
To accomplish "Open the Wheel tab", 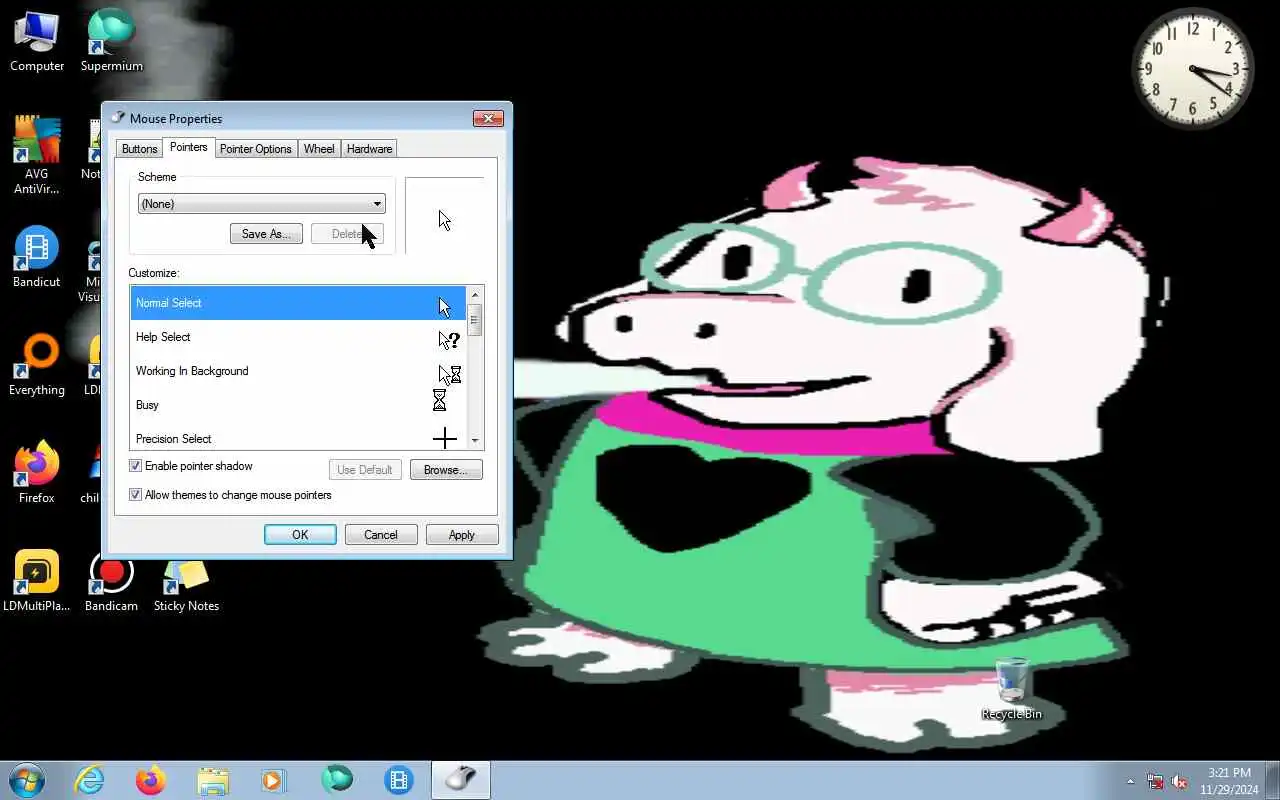I will pos(319,149).
